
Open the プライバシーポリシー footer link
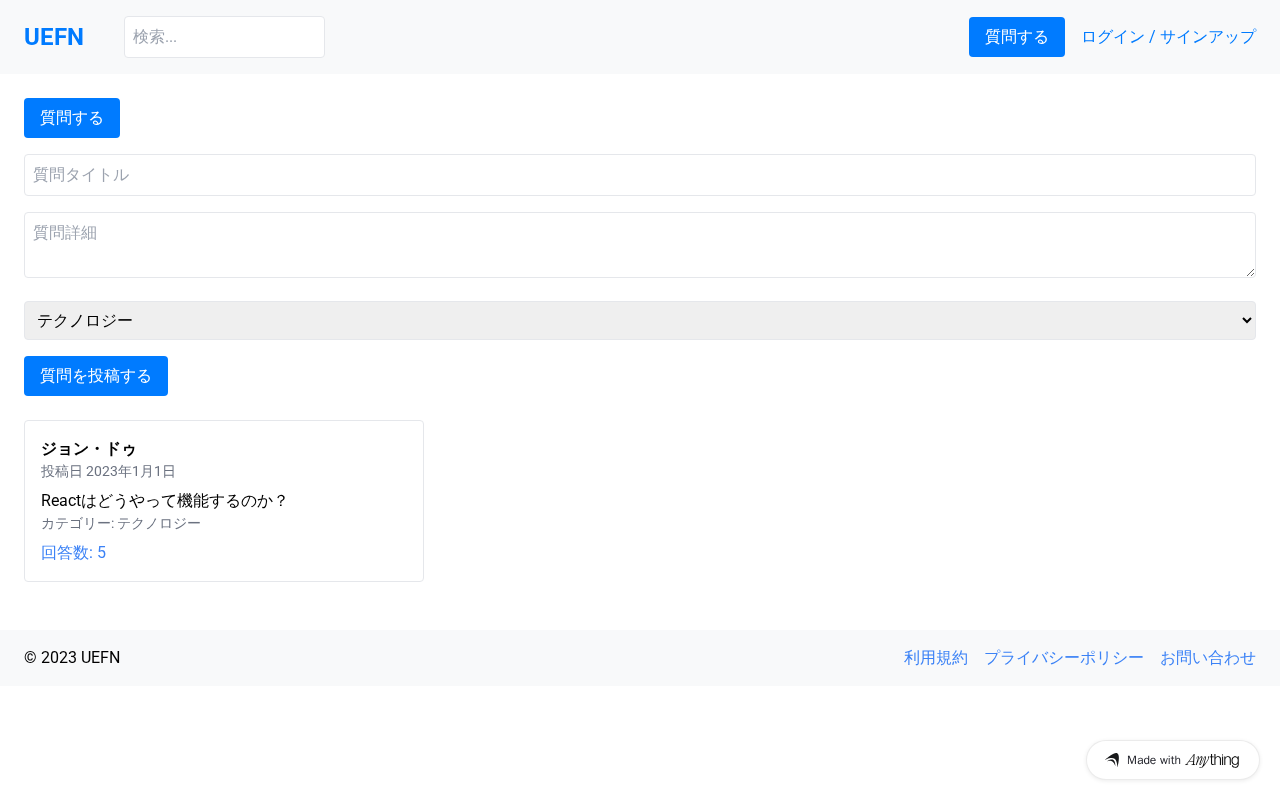1064,658
